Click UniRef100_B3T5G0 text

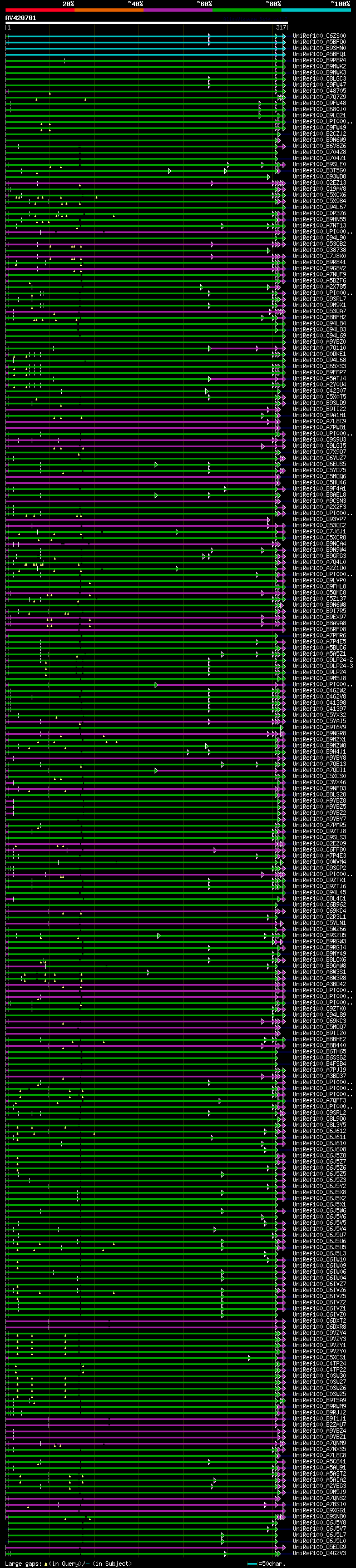coord(319,170)
